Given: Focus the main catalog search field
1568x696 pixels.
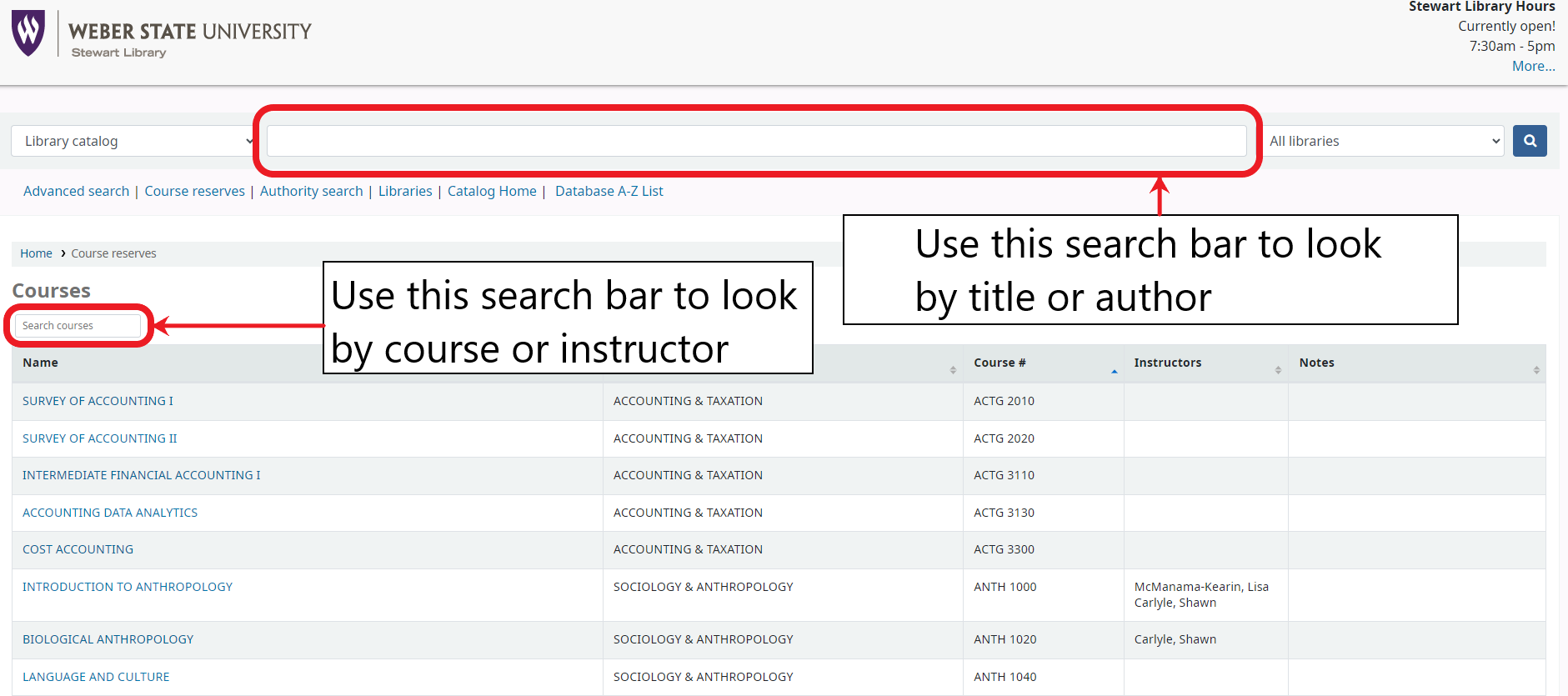Looking at the screenshot, I should point(755,141).
